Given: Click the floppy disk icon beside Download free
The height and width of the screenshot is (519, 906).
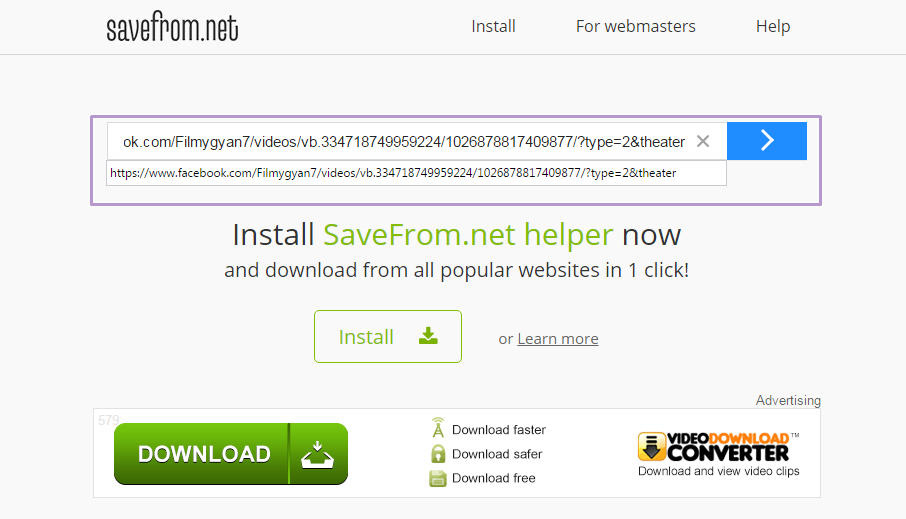Looking at the screenshot, I should click(438, 478).
